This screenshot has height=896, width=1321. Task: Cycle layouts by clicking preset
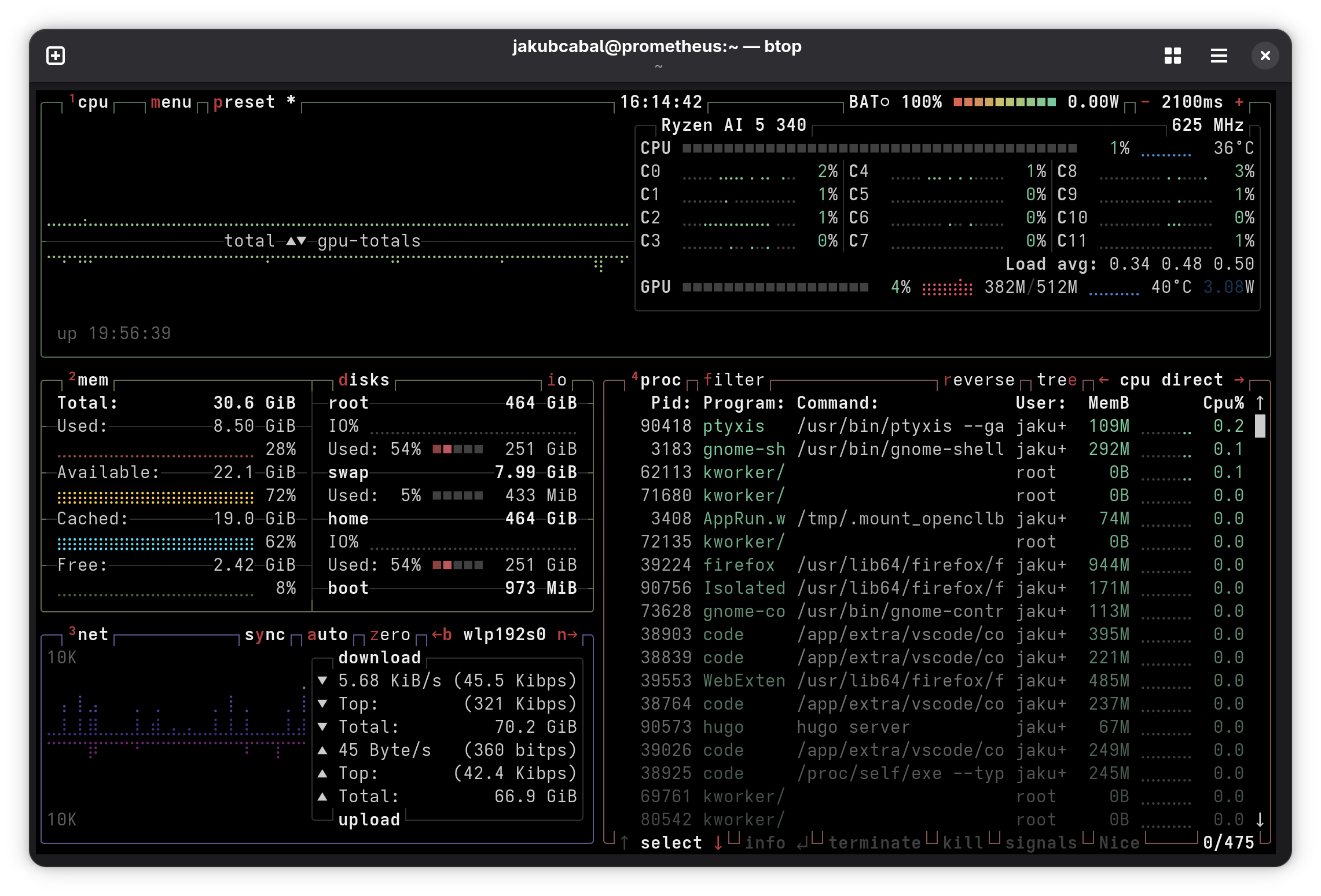[245, 101]
